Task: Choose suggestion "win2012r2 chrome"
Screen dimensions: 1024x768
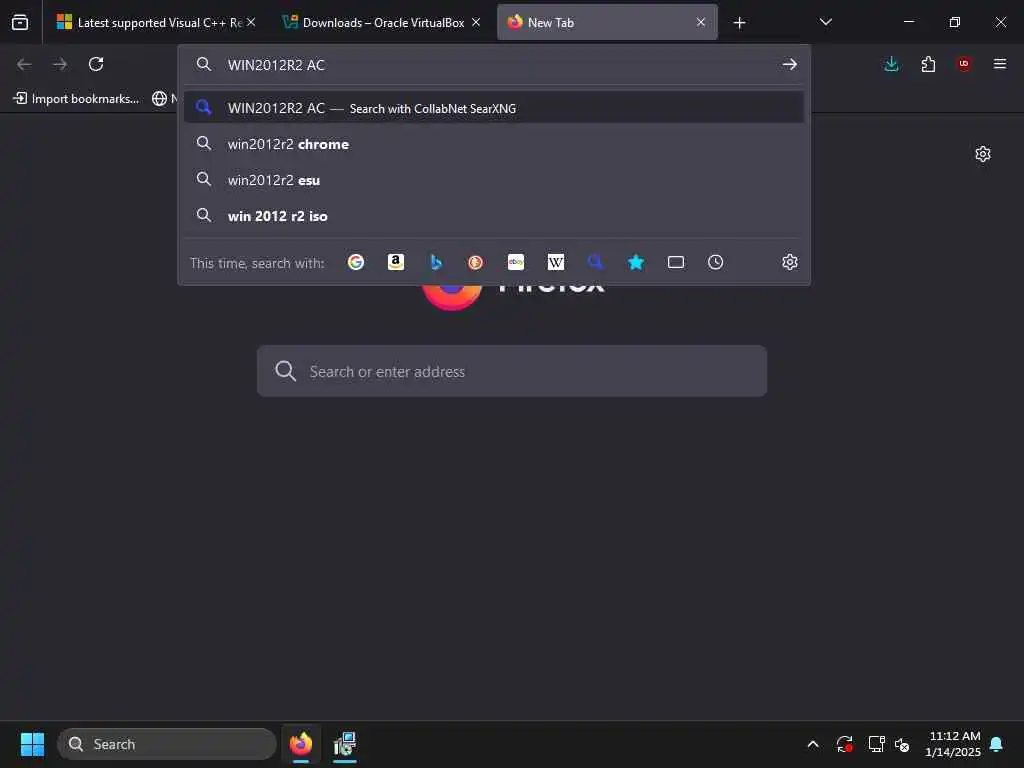Action: pyautogui.click(x=494, y=144)
